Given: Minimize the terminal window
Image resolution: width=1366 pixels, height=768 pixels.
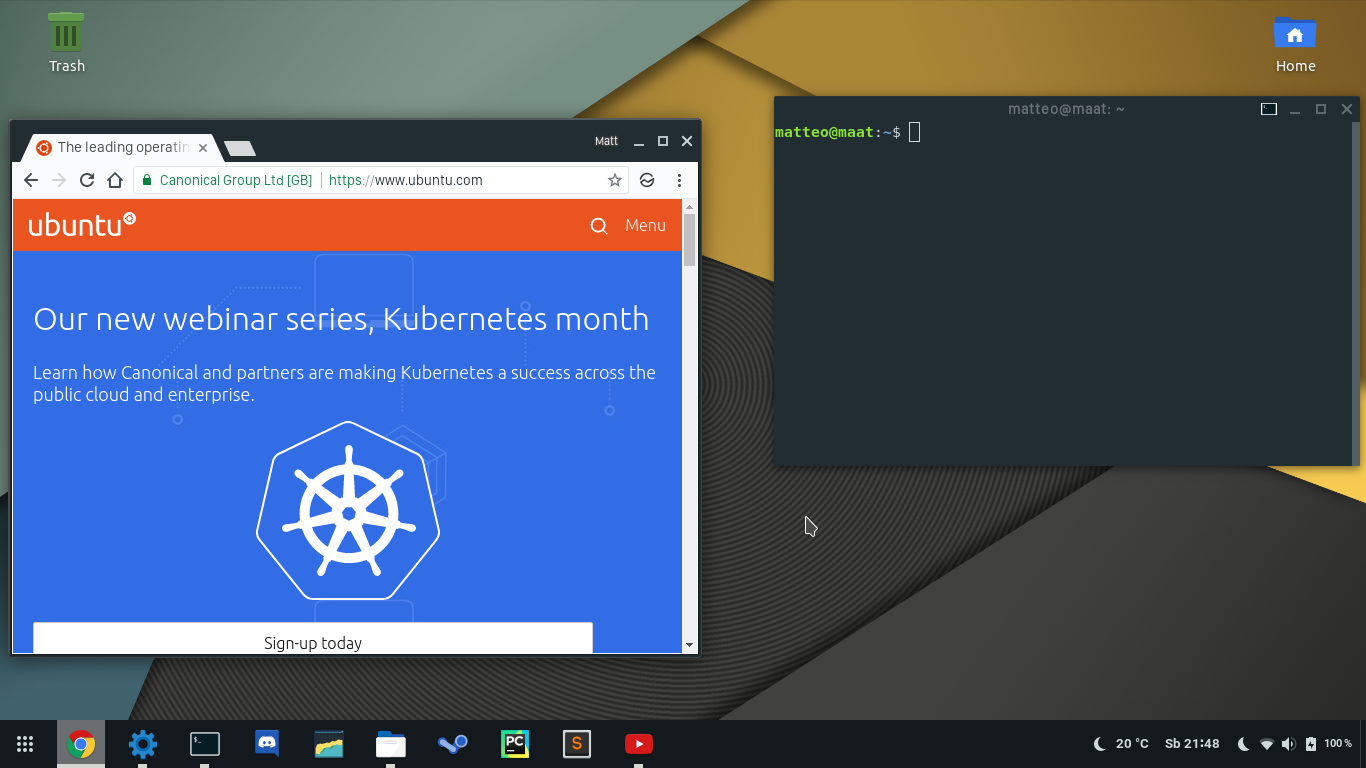Looking at the screenshot, I should coord(1294,109).
